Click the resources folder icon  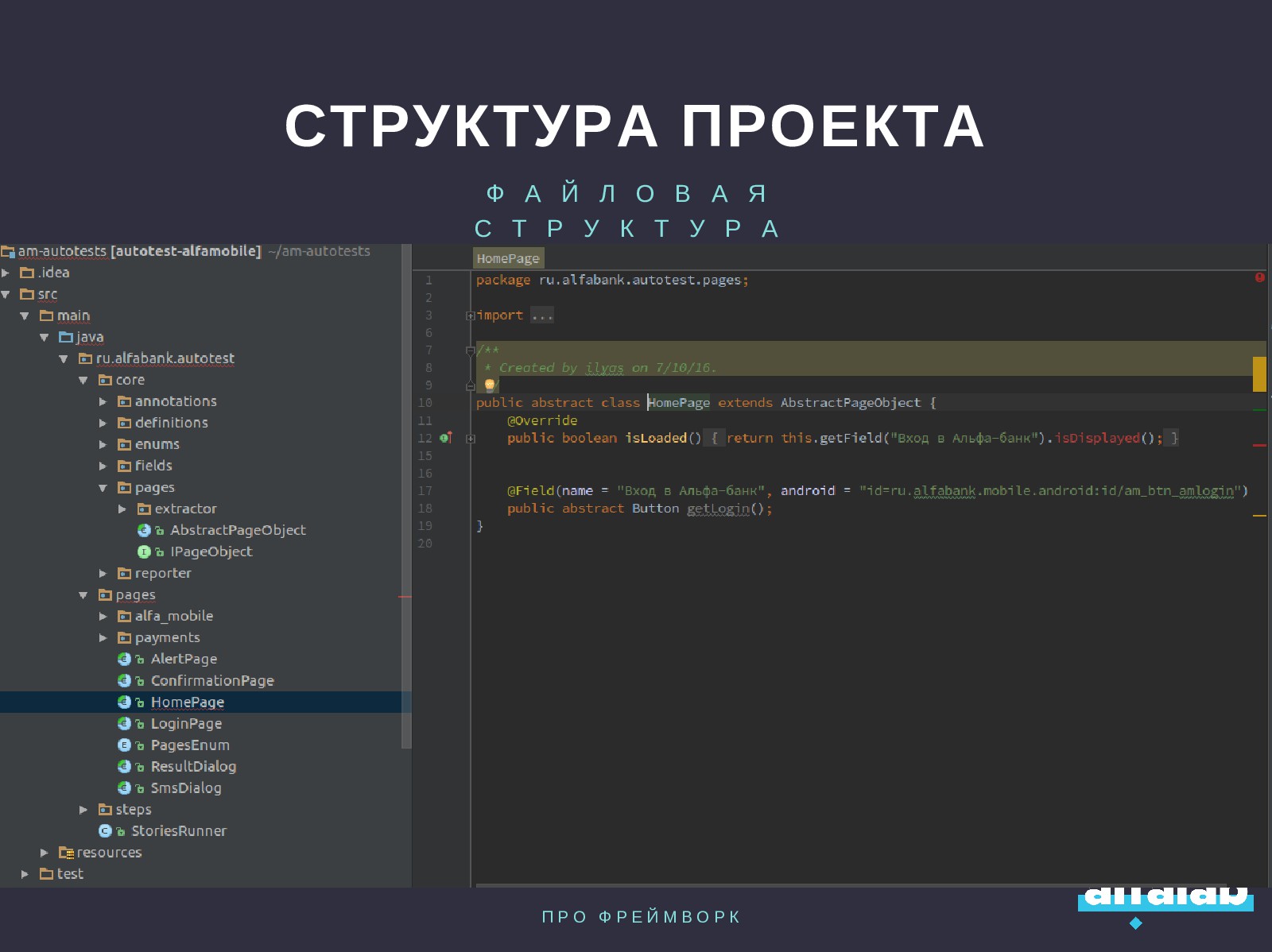pos(67,852)
